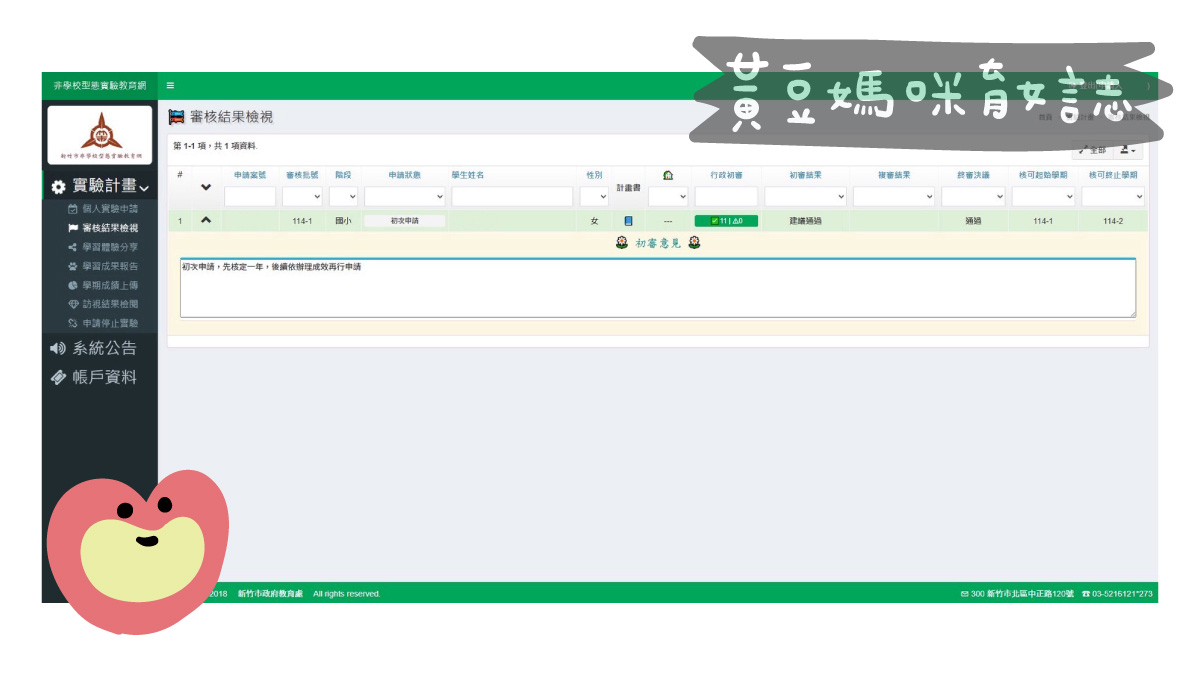Click 申請停止實驗 sidebar item
Screen dimensions: 1200x675
102,323
